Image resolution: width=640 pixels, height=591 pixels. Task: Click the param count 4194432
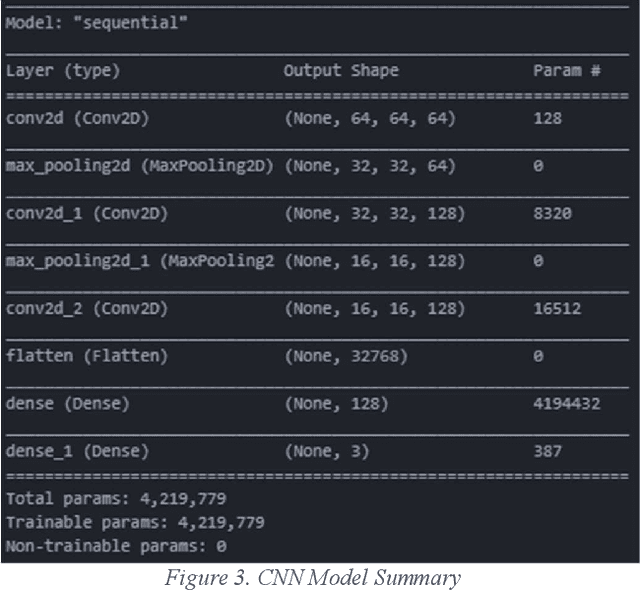coord(566,404)
